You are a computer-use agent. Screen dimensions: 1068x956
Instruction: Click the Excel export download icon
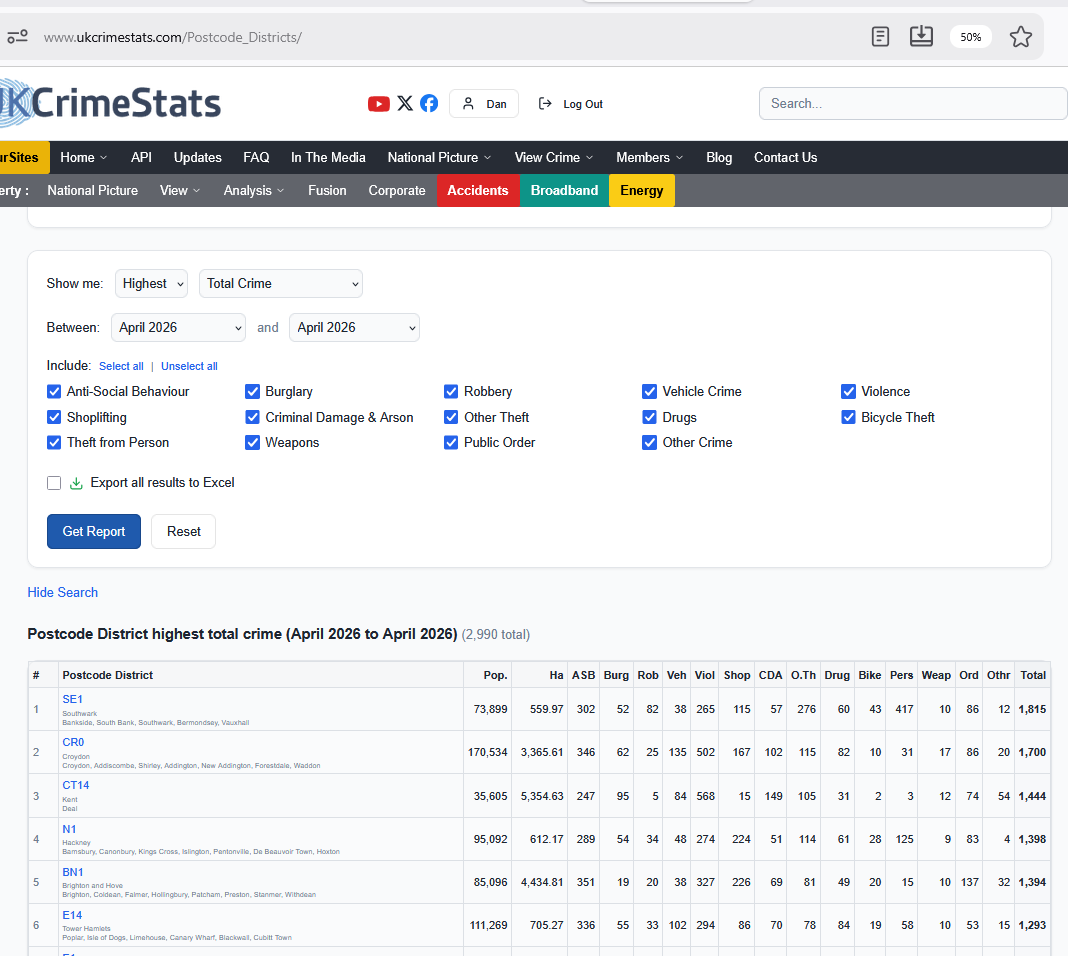76,483
